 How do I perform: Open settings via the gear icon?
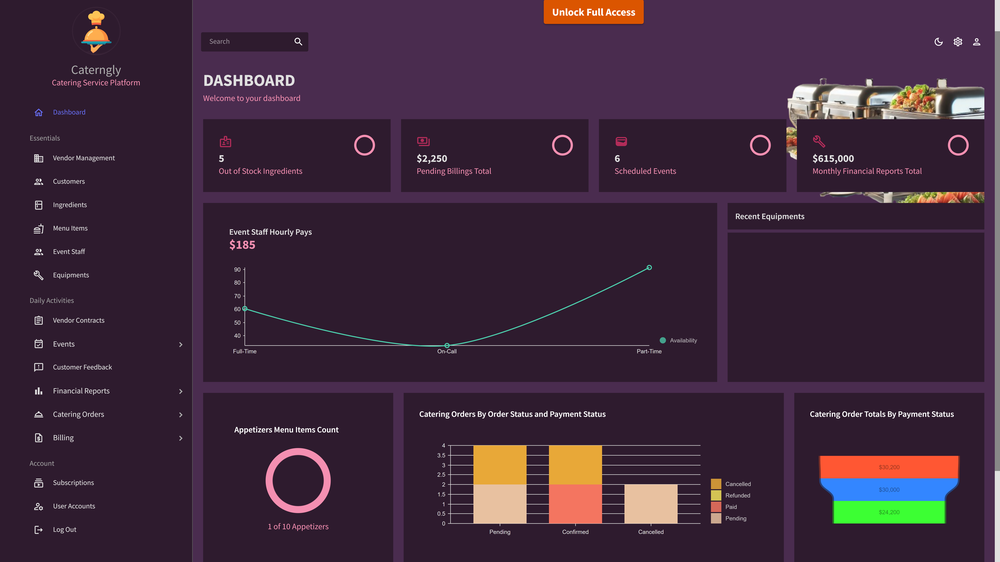957,42
